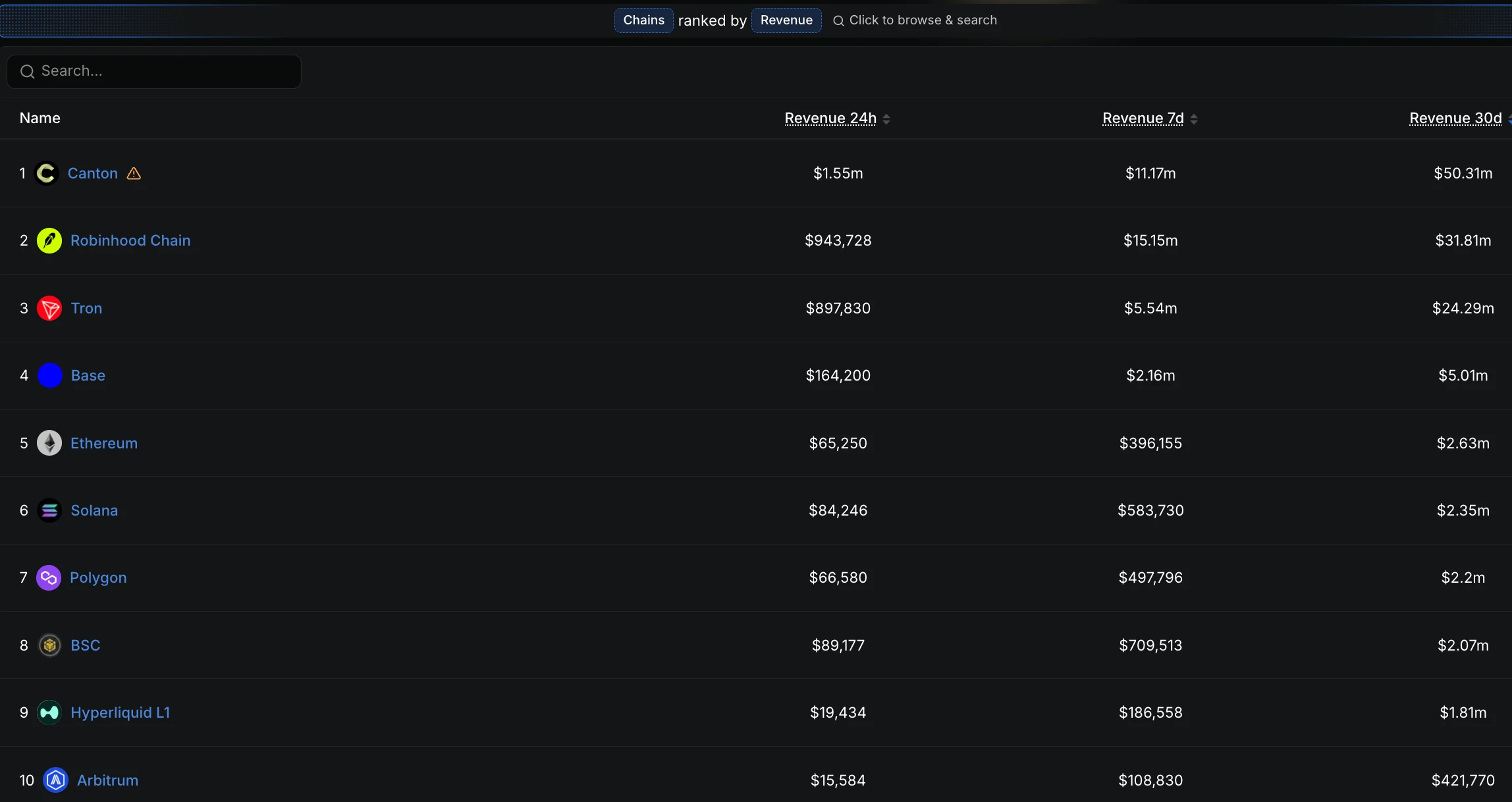Select Ethereum's 30d revenue $2.63m
Screen dimensions: 1512x802
point(1463,443)
